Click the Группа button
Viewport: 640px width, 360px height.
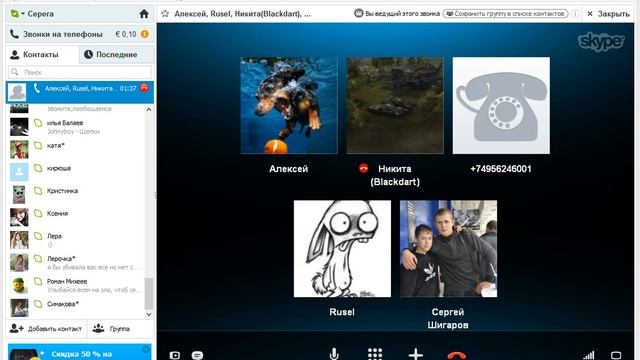tap(111, 329)
